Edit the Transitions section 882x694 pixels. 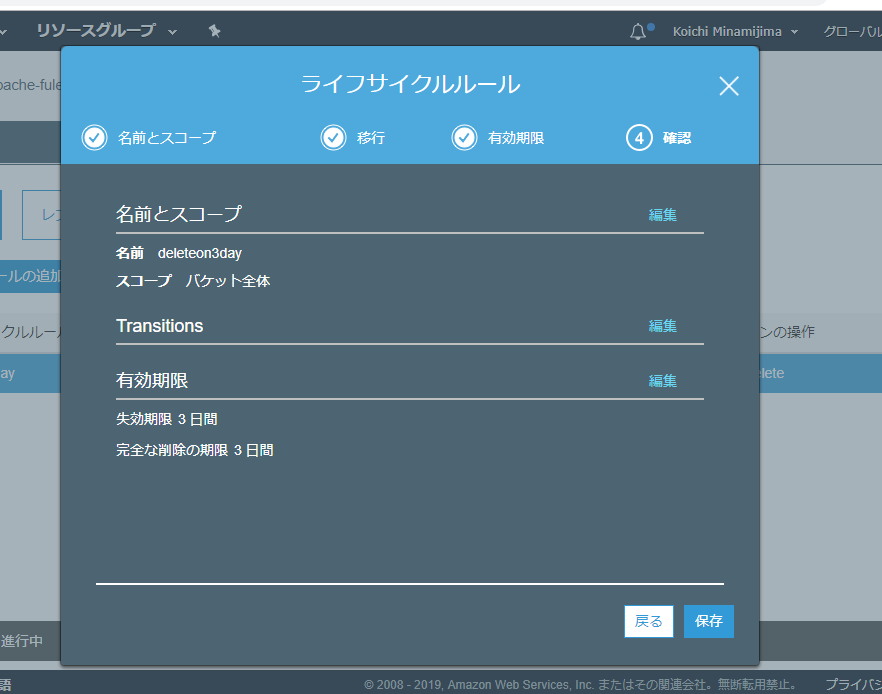tap(662, 326)
